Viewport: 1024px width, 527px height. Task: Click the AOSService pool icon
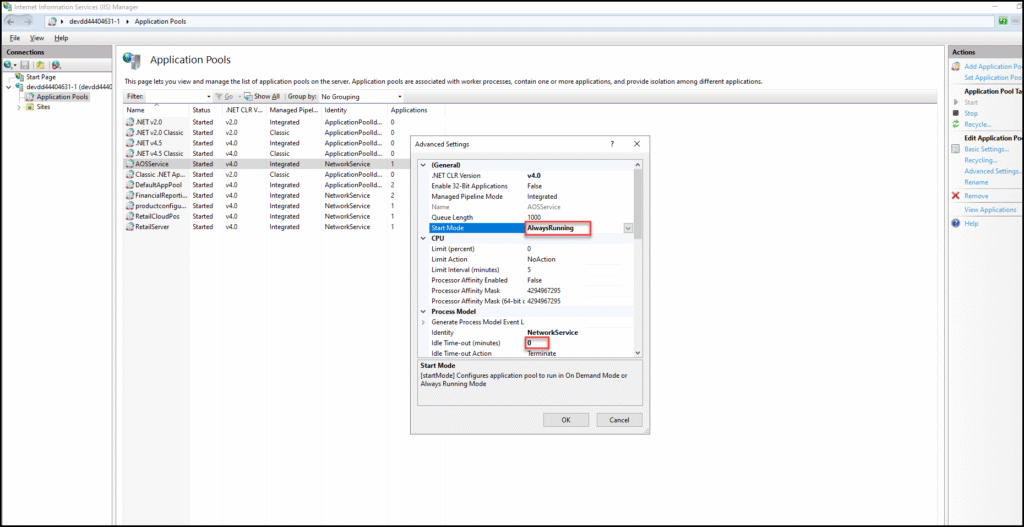pyautogui.click(x=130, y=164)
